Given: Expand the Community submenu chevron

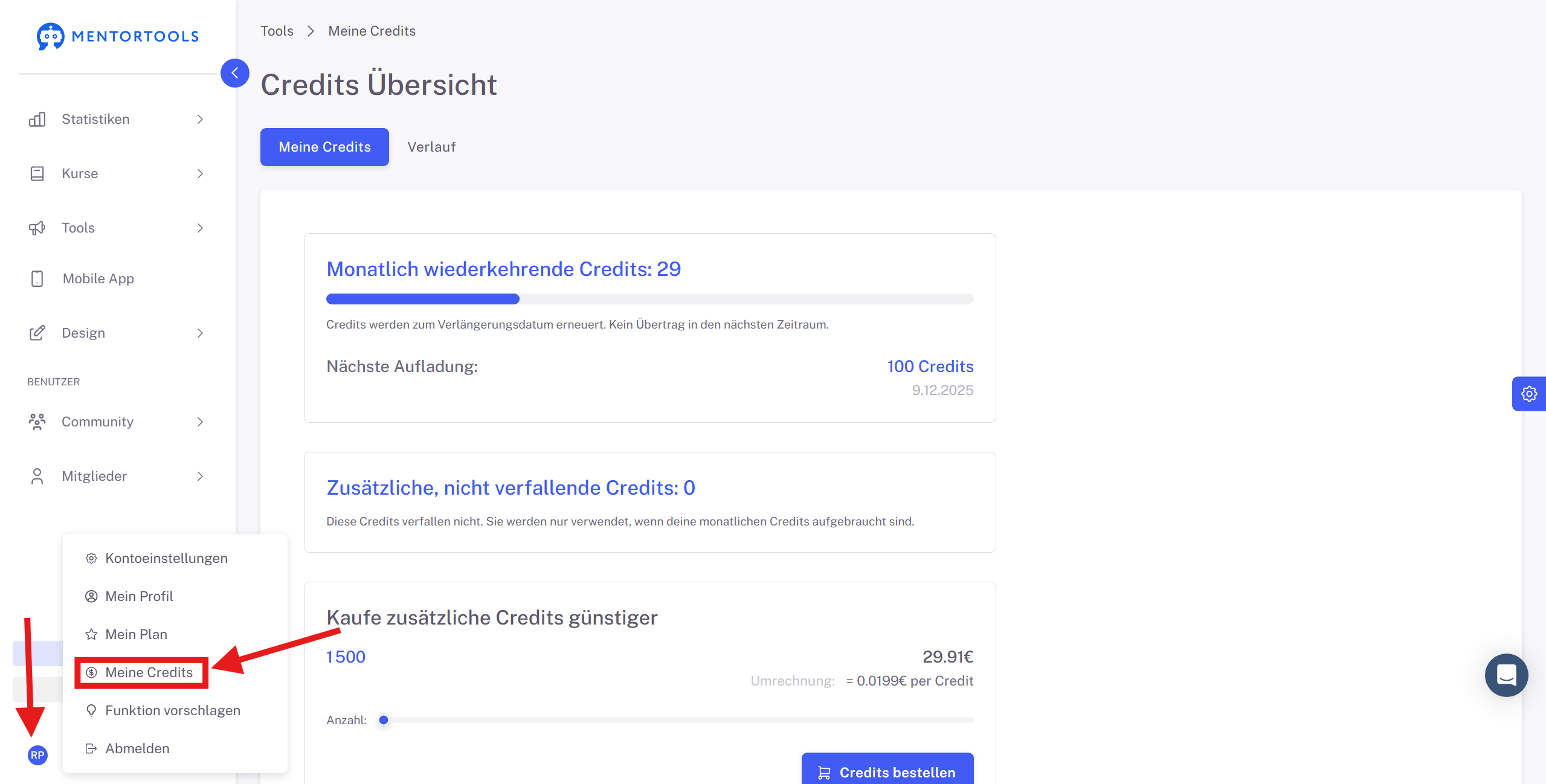Looking at the screenshot, I should 200,422.
